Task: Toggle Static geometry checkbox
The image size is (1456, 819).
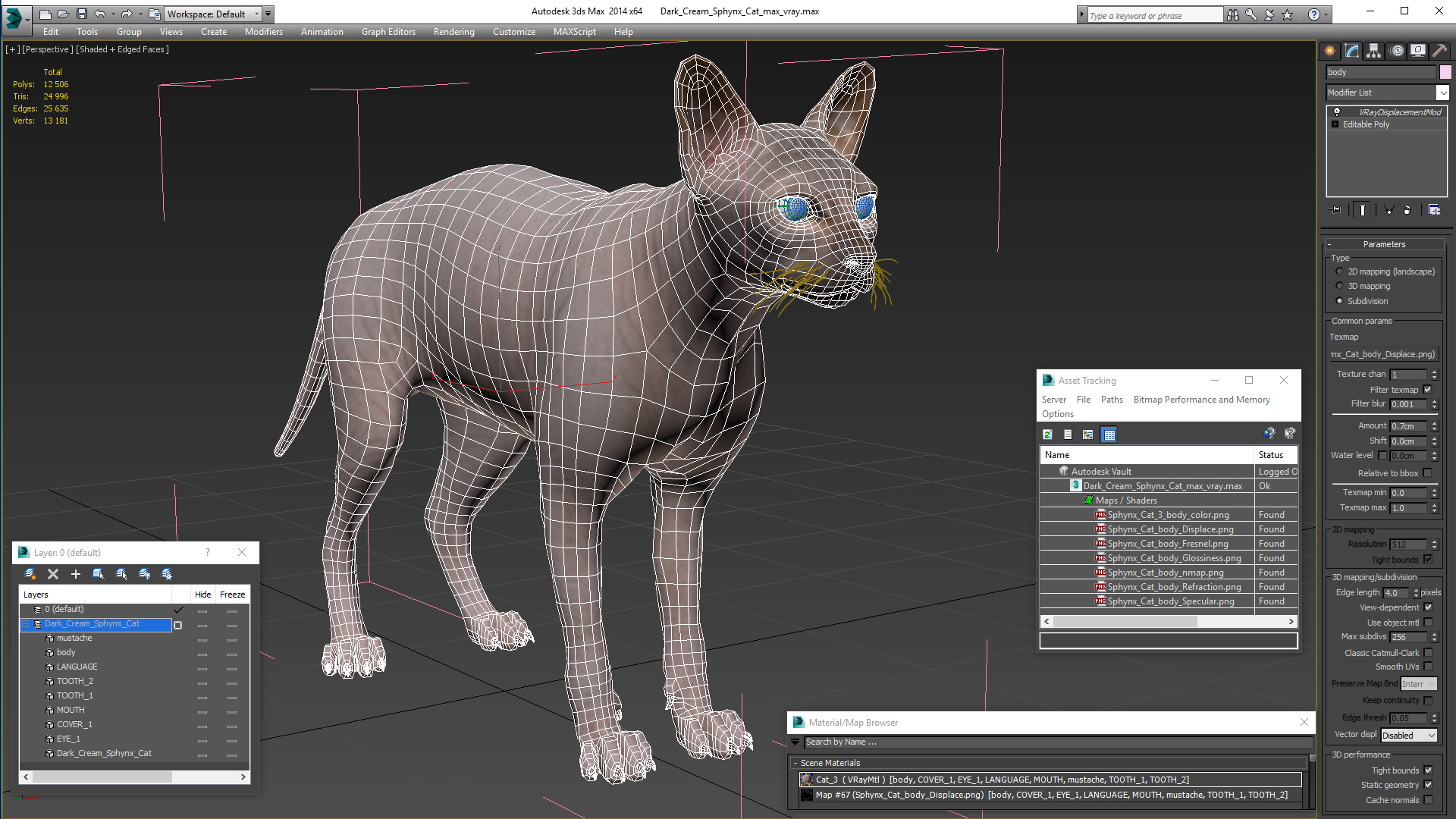Action: tap(1428, 785)
